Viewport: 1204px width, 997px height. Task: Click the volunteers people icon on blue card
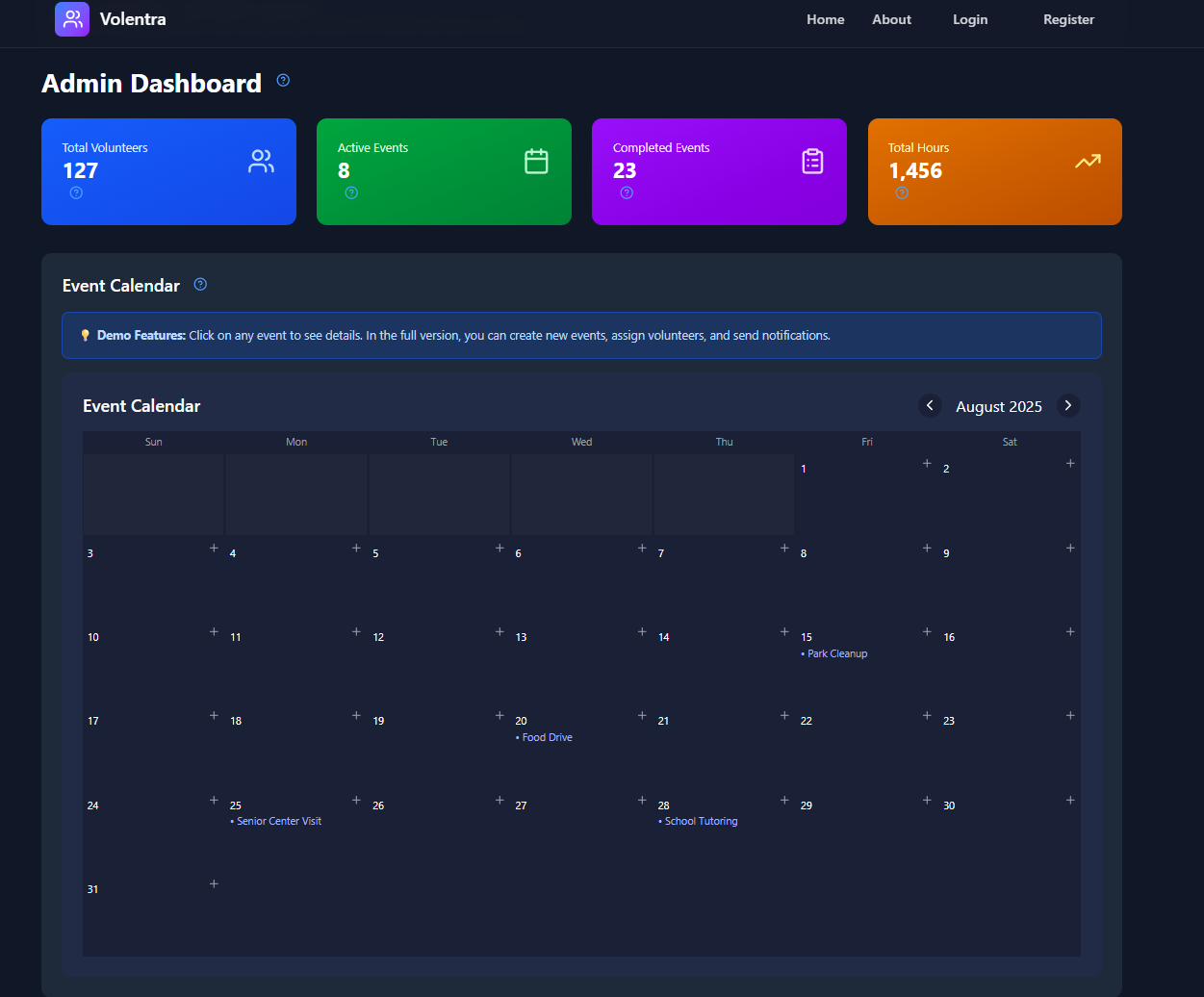(x=261, y=162)
